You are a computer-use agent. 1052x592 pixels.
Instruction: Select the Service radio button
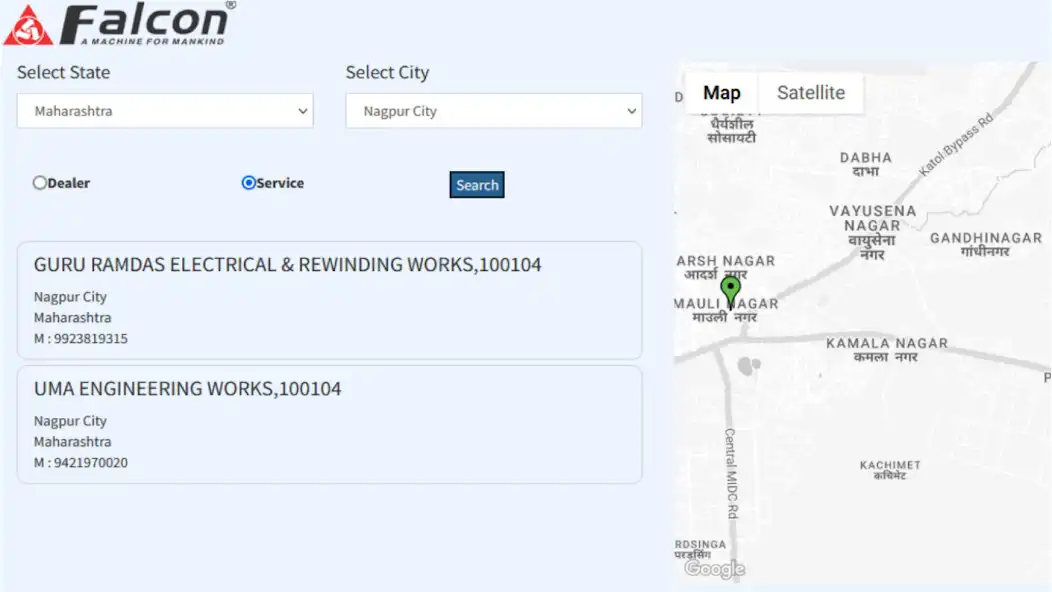tap(249, 183)
